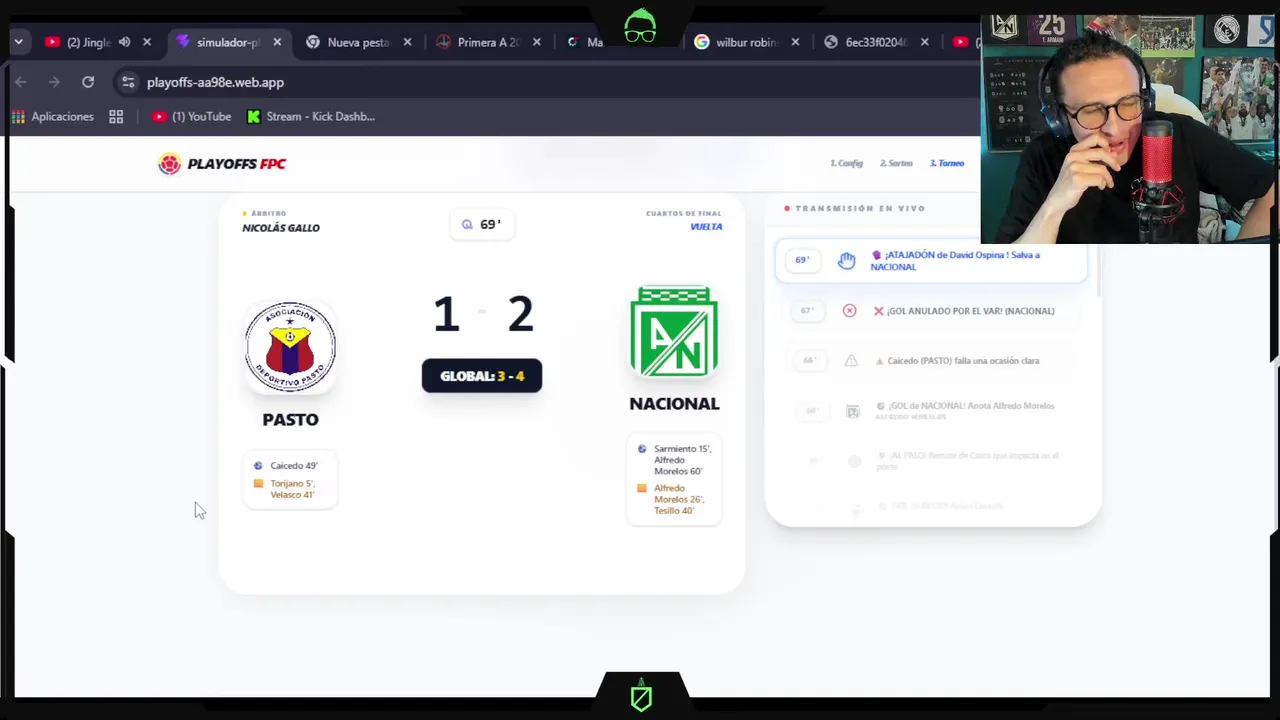
Task: Click Pasto yellow card icon by Torijano
Action: click(258, 484)
